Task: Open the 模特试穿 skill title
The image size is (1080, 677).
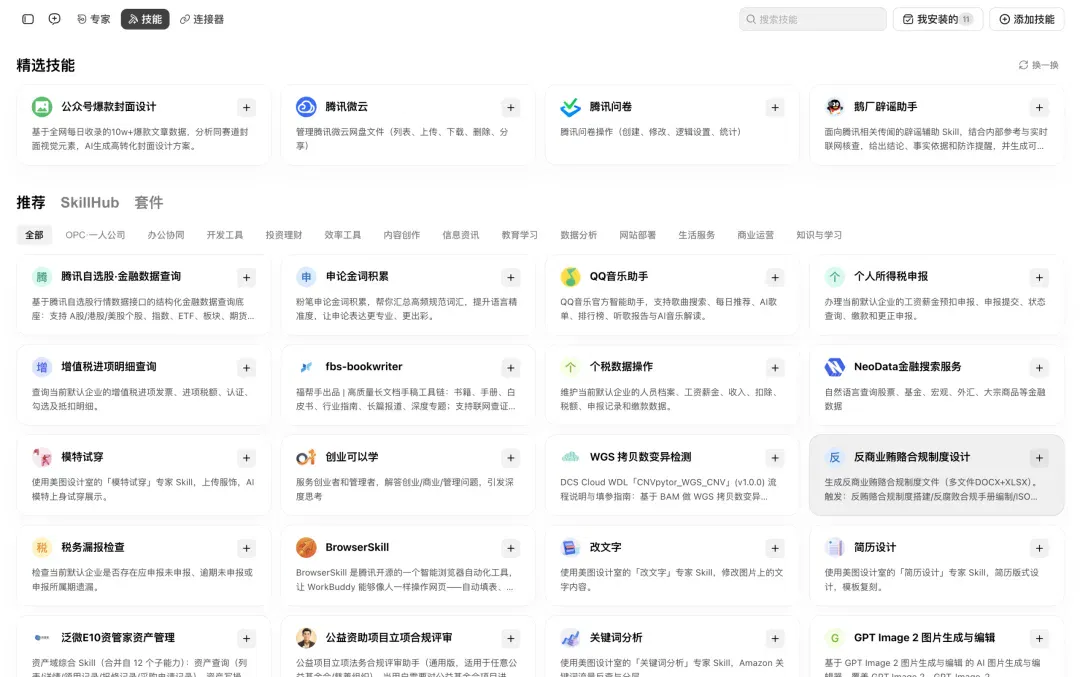Action: 82,457
